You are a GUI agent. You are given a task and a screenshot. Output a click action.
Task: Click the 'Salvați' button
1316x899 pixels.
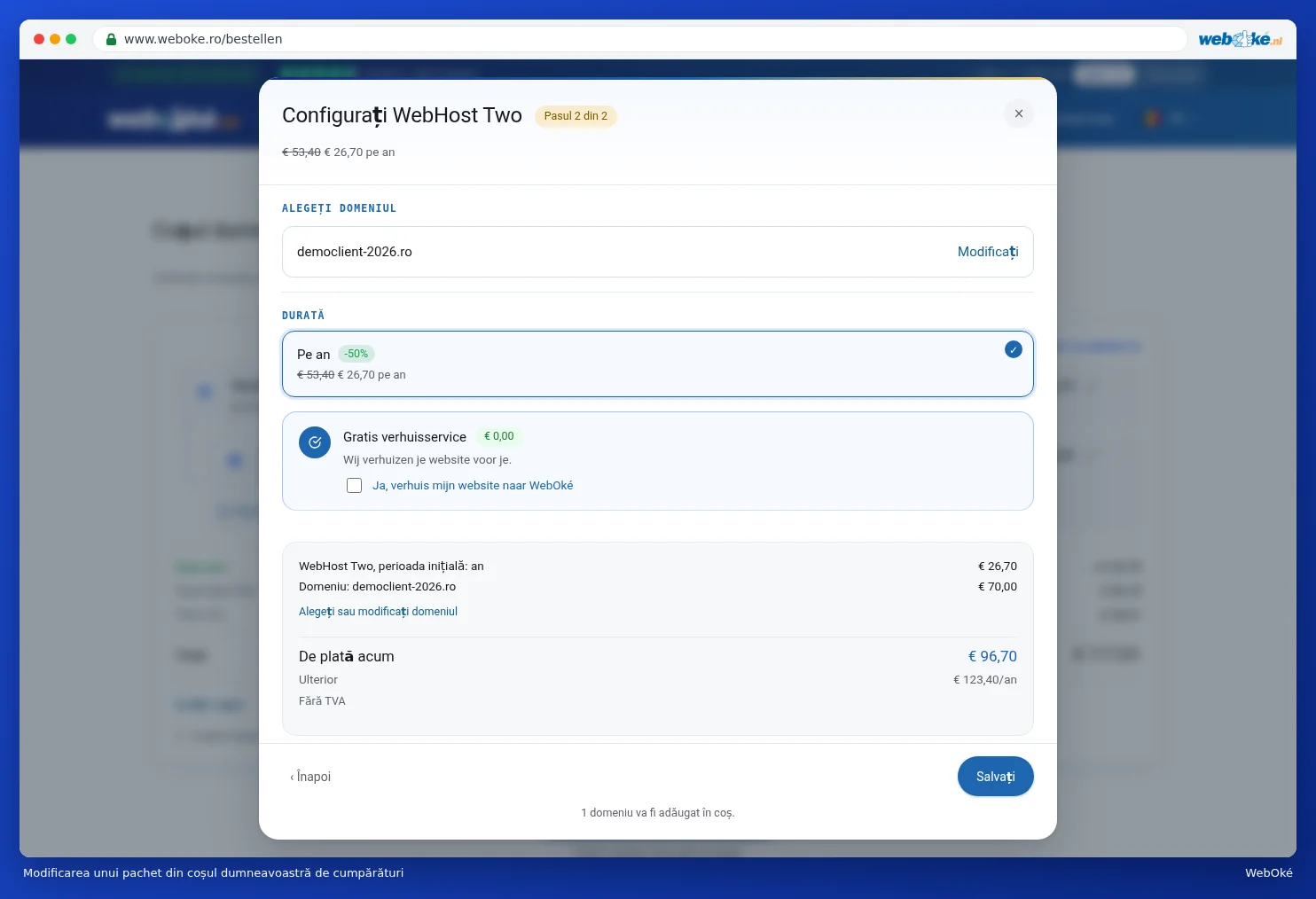tap(995, 777)
